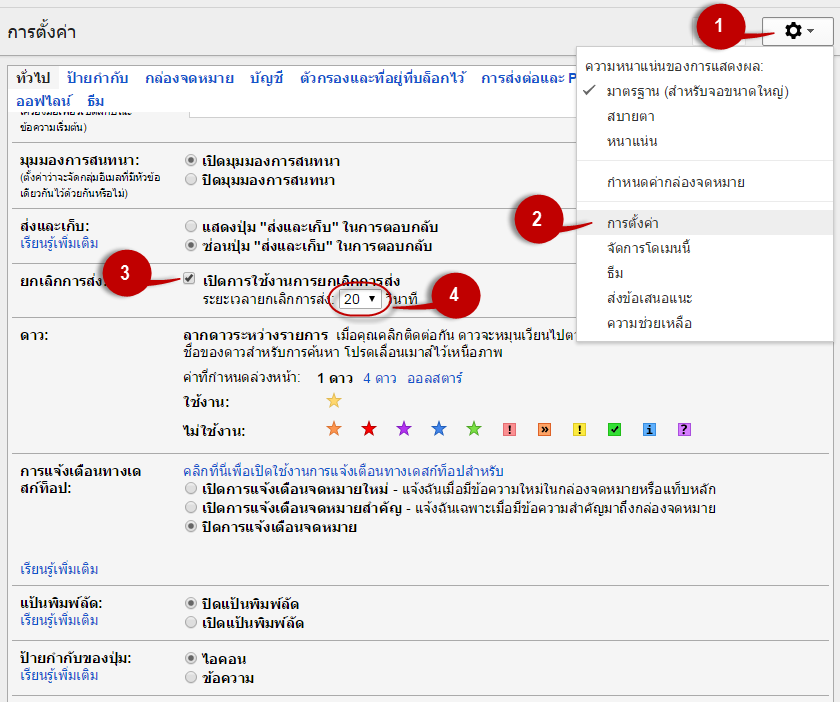The height and width of the screenshot is (702, 840).
Task: Click the 4 ดาว preset link
Action: (x=379, y=378)
